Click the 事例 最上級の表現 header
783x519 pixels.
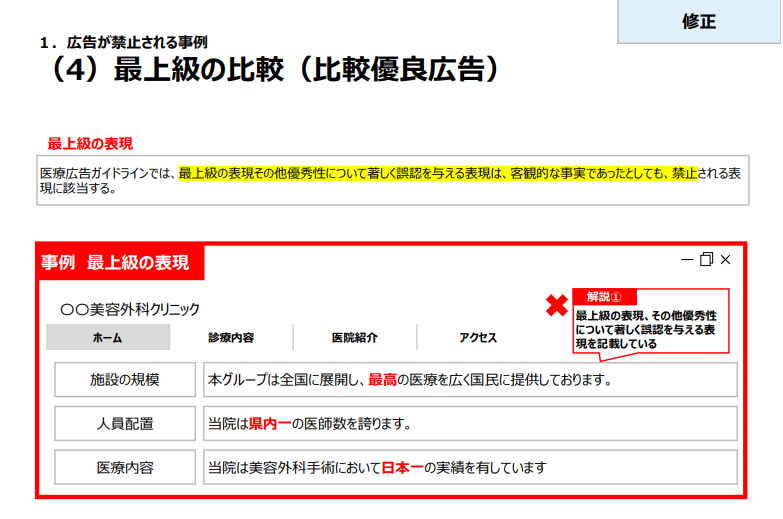coord(120,262)
